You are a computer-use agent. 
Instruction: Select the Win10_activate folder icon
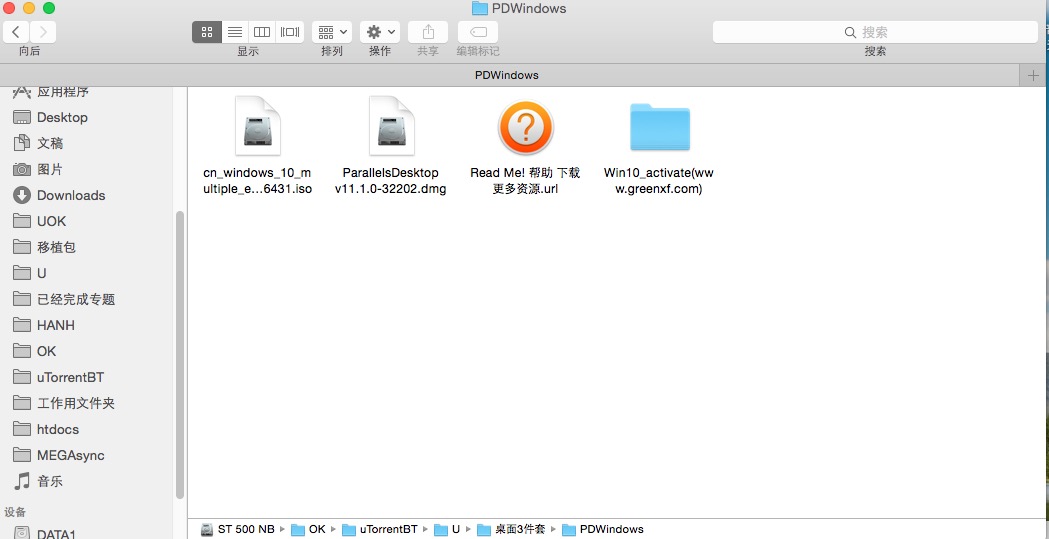point(660,127)
